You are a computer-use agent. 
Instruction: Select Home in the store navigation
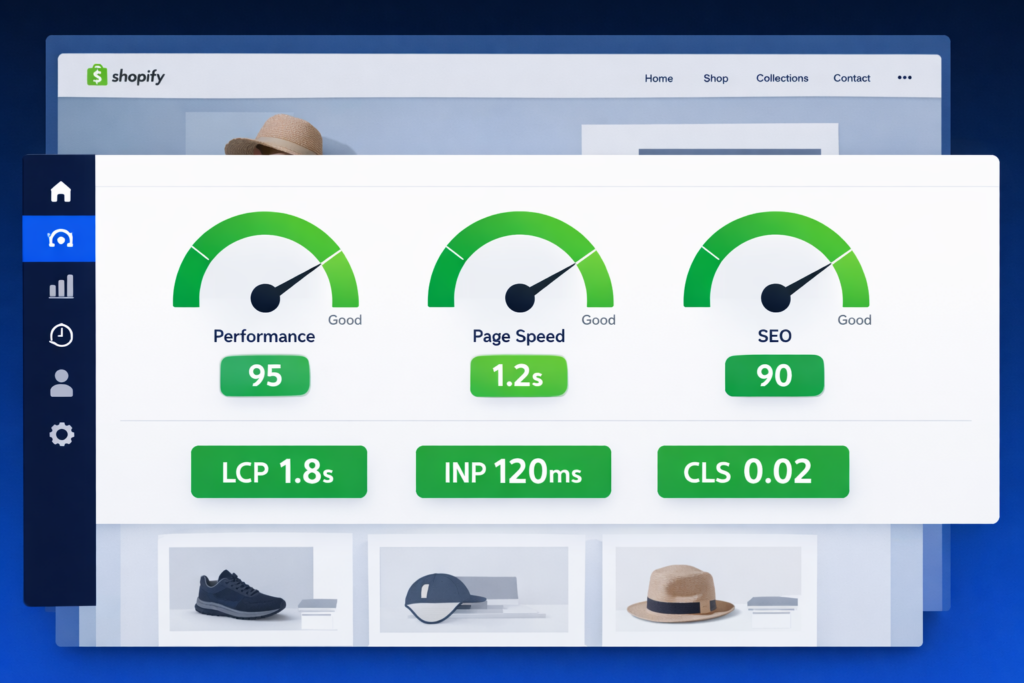coord(658,78)
